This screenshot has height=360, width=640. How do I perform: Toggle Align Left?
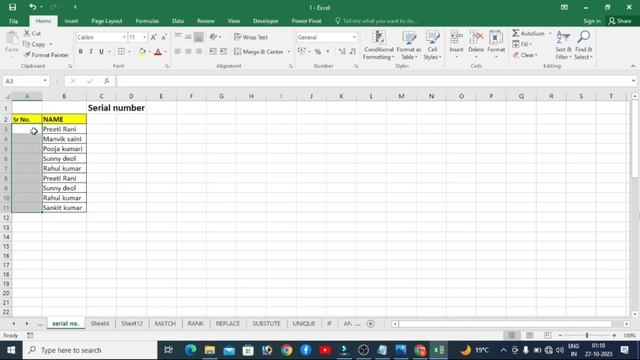(x=178, y=51)
